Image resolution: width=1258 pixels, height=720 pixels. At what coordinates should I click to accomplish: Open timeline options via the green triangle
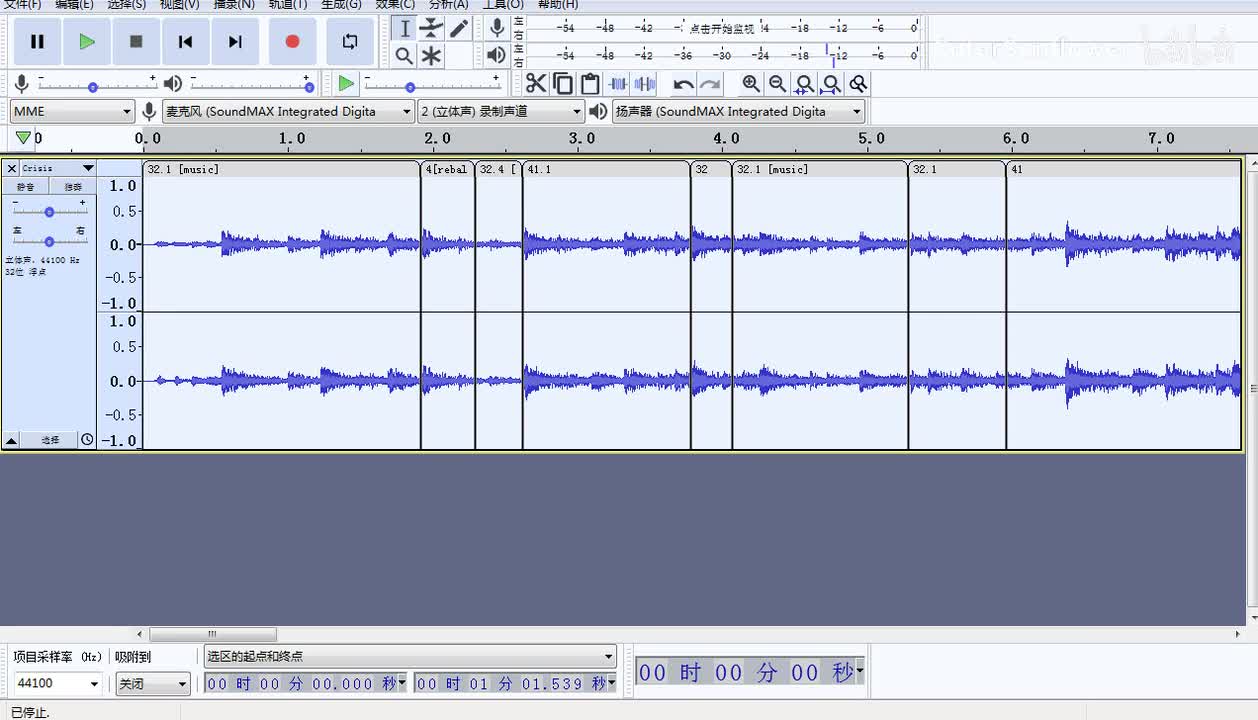pyautogui.click(x=23, y=138)
